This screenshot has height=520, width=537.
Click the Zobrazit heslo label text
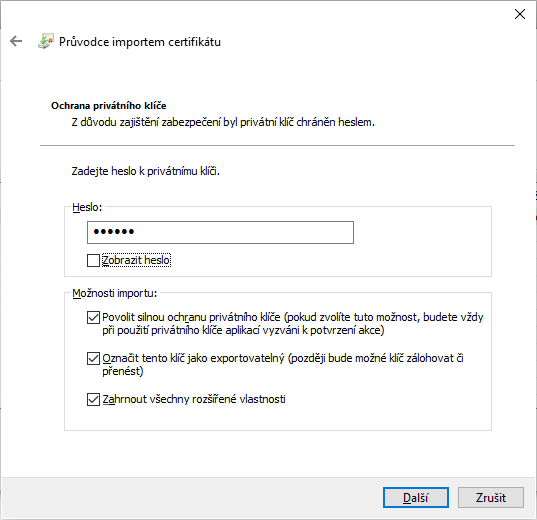(136, 260)
